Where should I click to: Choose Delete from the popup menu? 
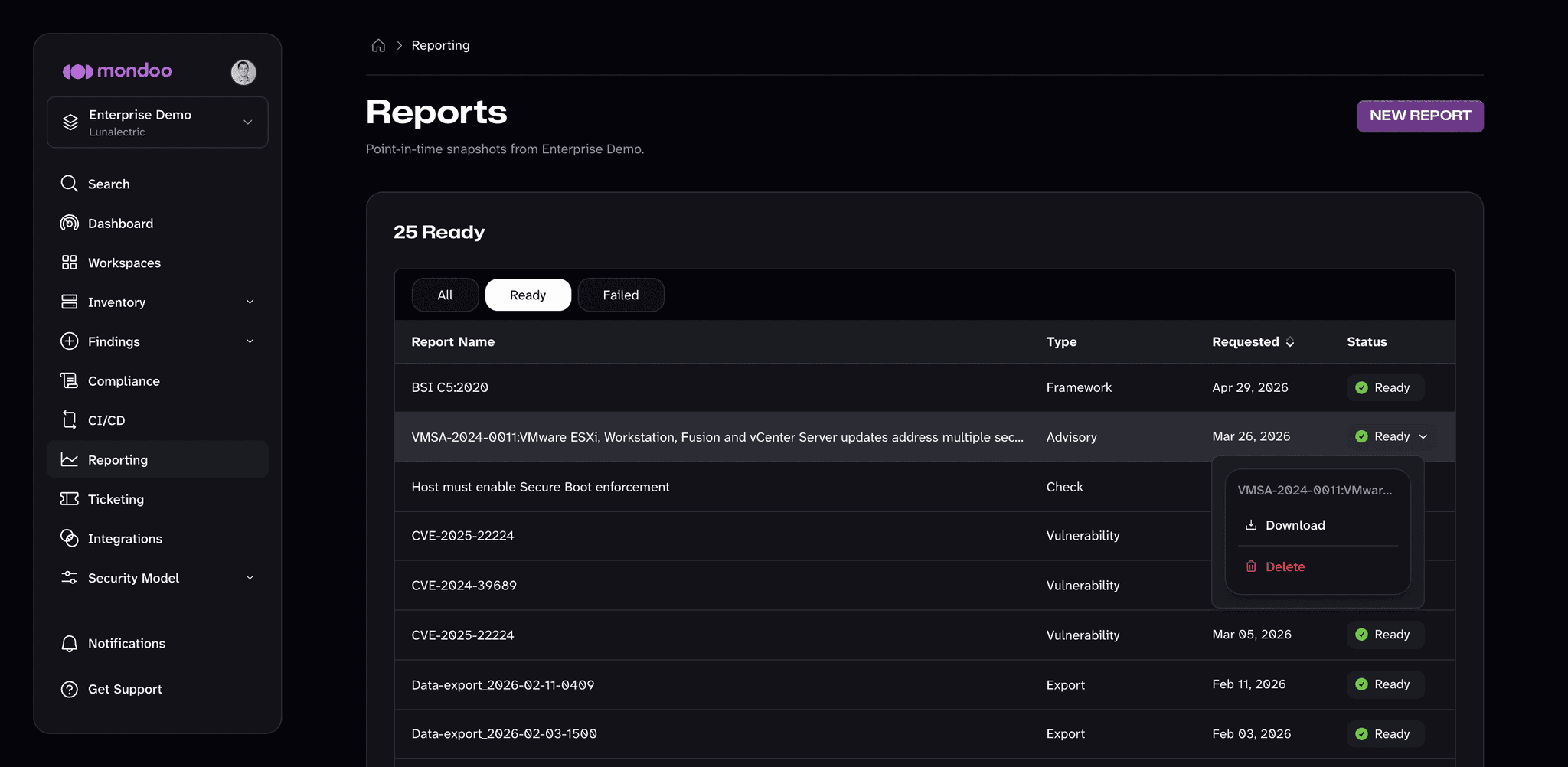click(x=1318, y=566)
